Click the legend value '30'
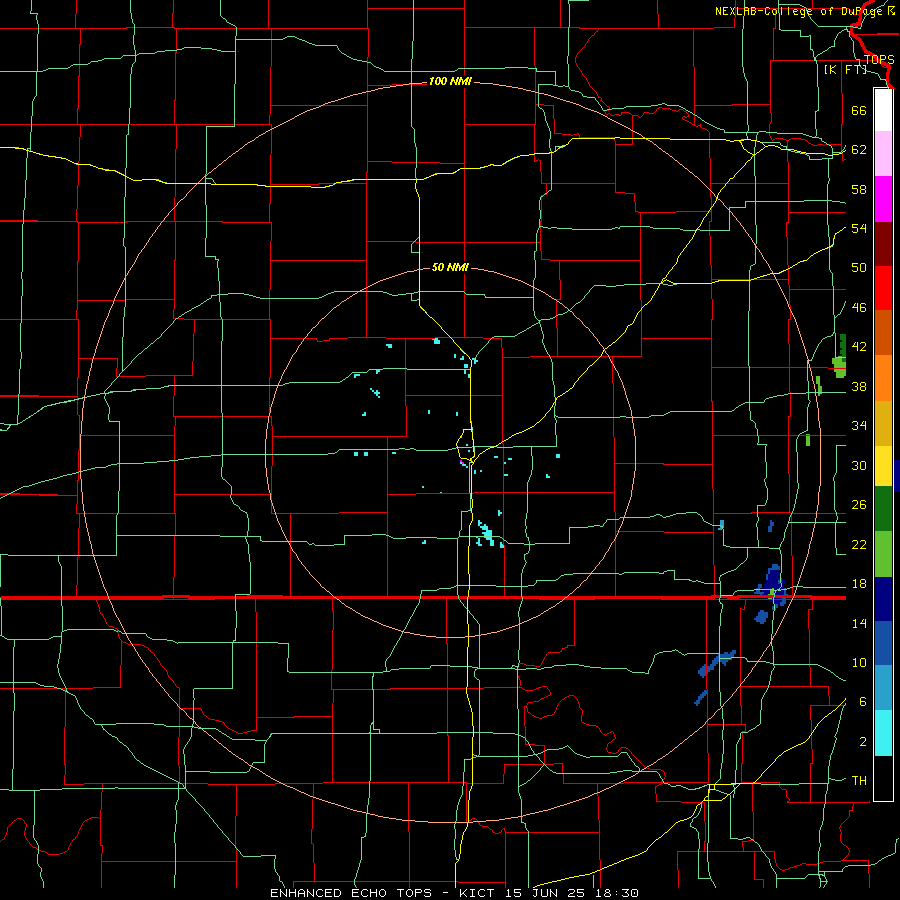This screenshot has height=900, width=900. tap(859, 465)
